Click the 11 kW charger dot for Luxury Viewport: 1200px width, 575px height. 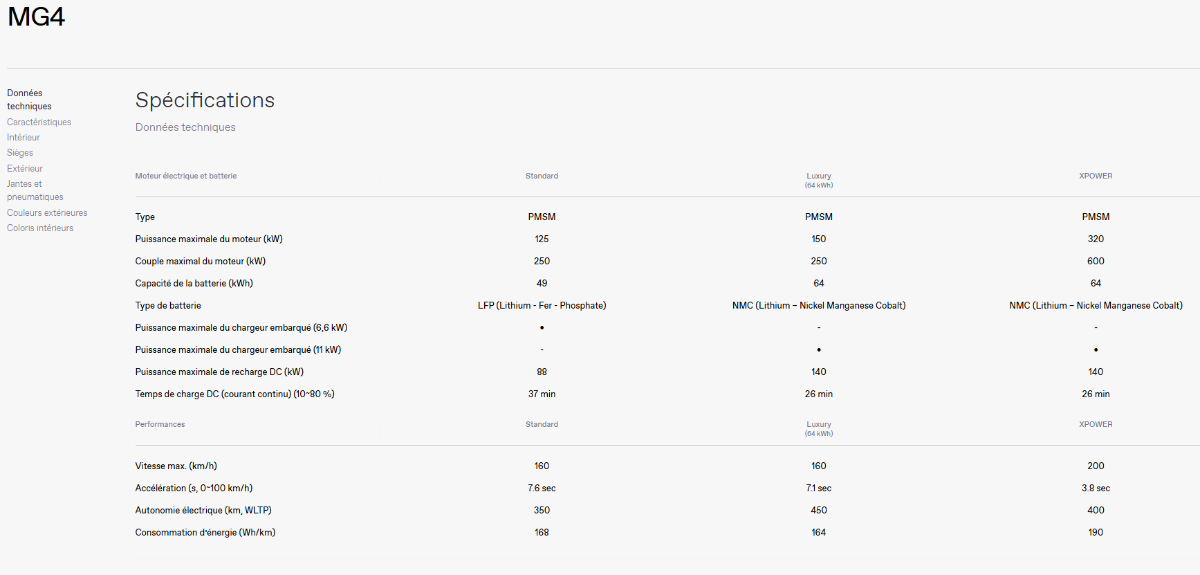[x=819, y=350]
